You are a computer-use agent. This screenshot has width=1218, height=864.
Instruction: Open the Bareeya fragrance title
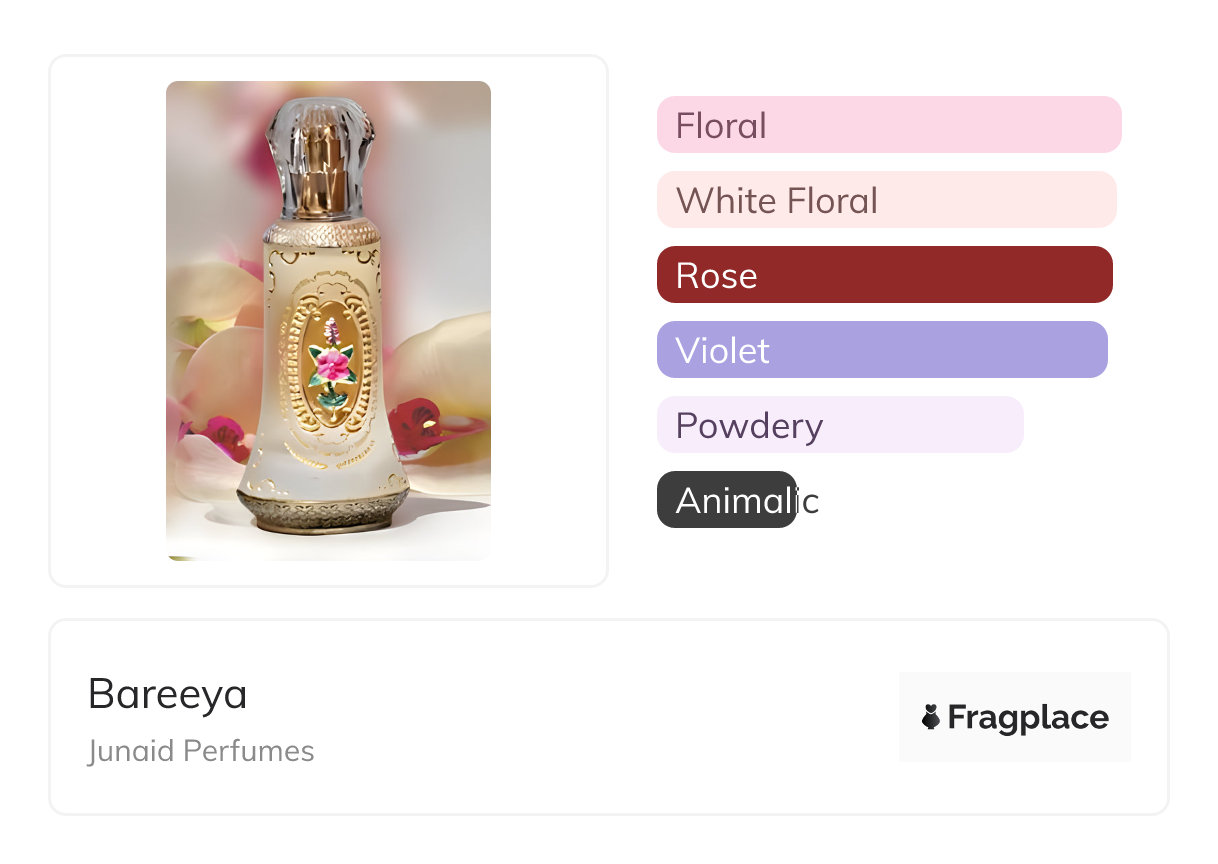point(167,694)
